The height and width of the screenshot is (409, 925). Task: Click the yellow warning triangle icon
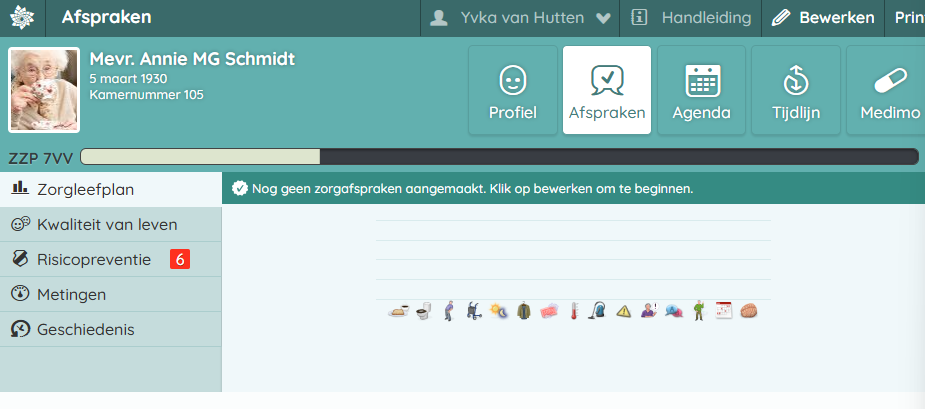point(623,311)
